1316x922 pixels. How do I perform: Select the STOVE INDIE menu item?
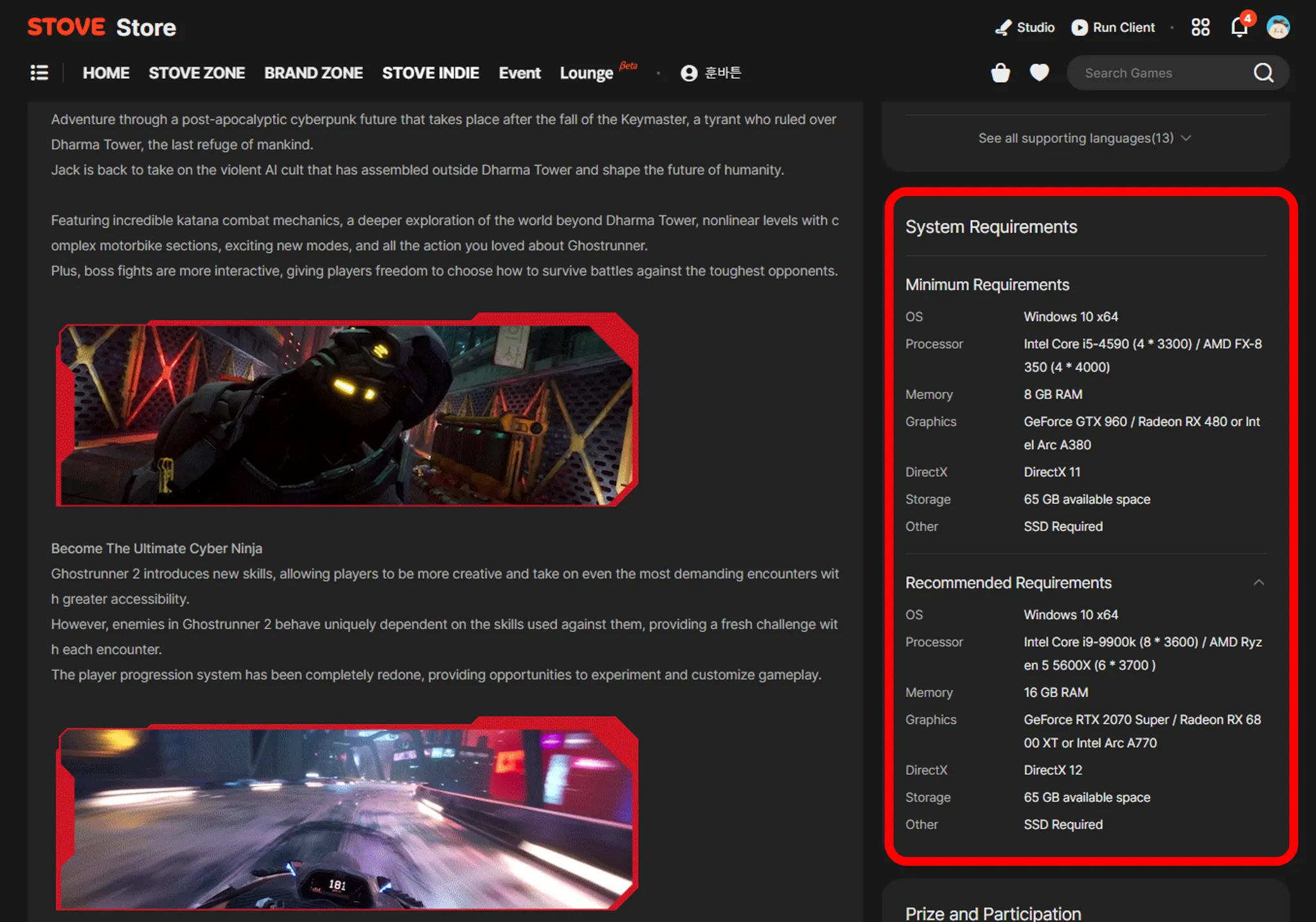431,73
